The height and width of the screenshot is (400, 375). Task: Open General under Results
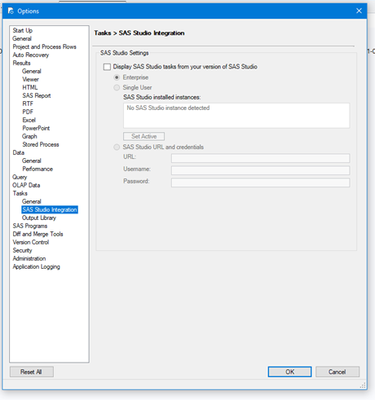click(x=32, y=71)
